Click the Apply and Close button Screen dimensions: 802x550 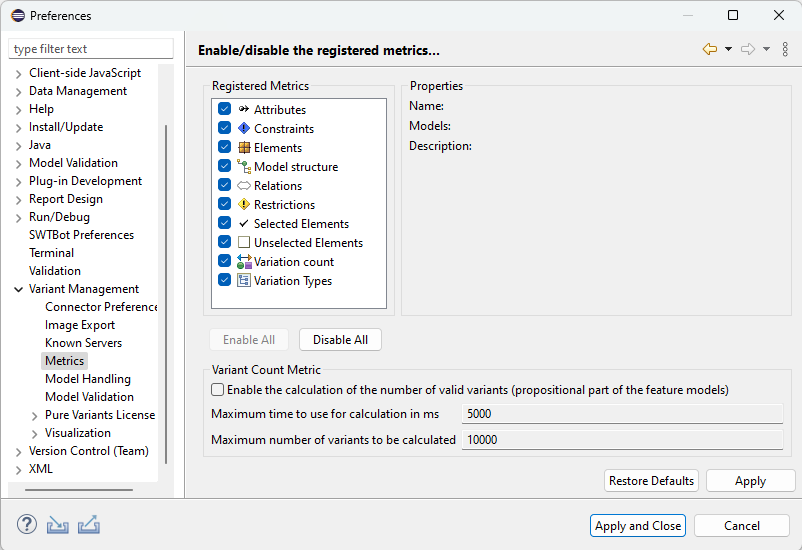pyautogui.click(x=638, y=526)
